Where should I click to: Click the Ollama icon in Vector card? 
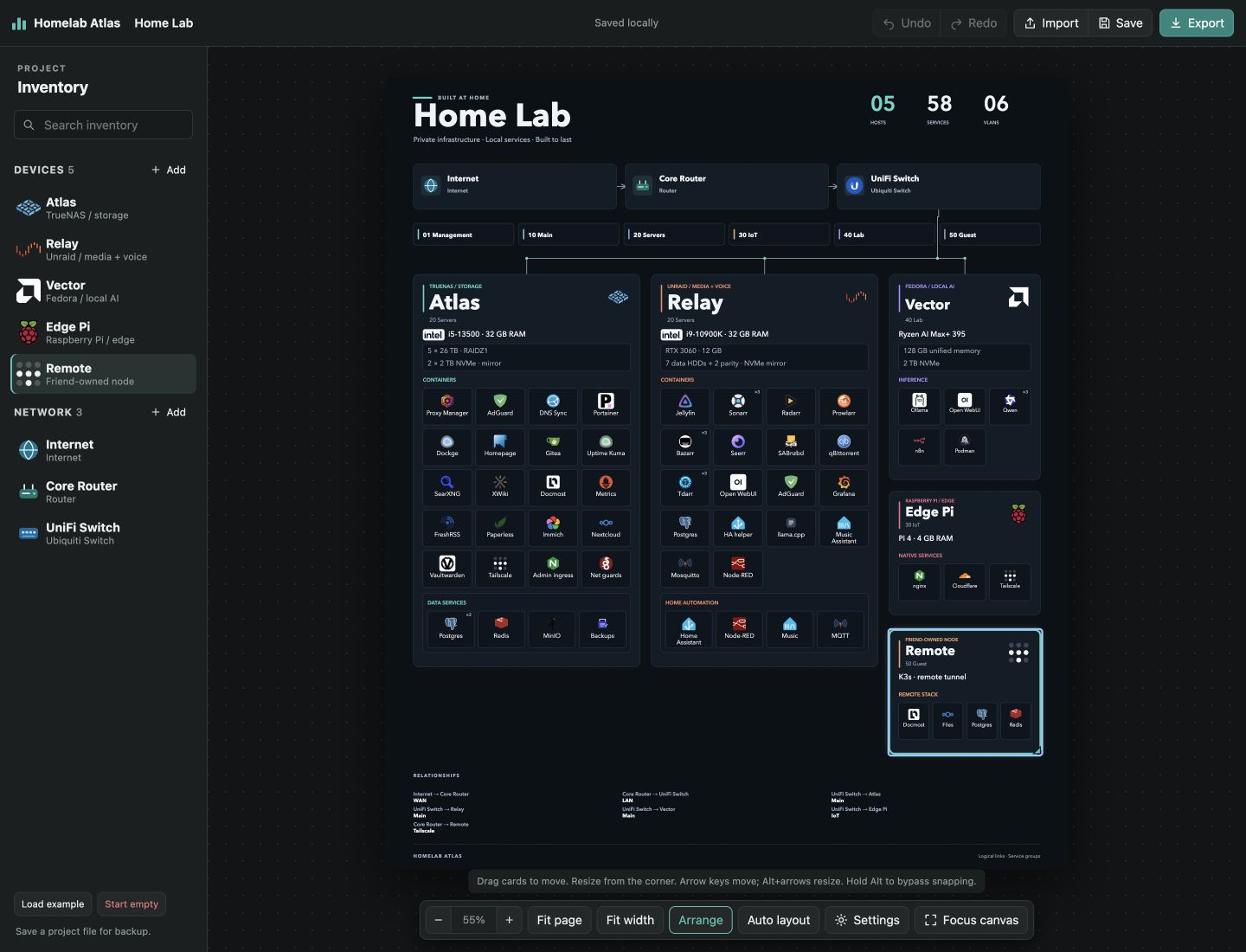point(920,400)
